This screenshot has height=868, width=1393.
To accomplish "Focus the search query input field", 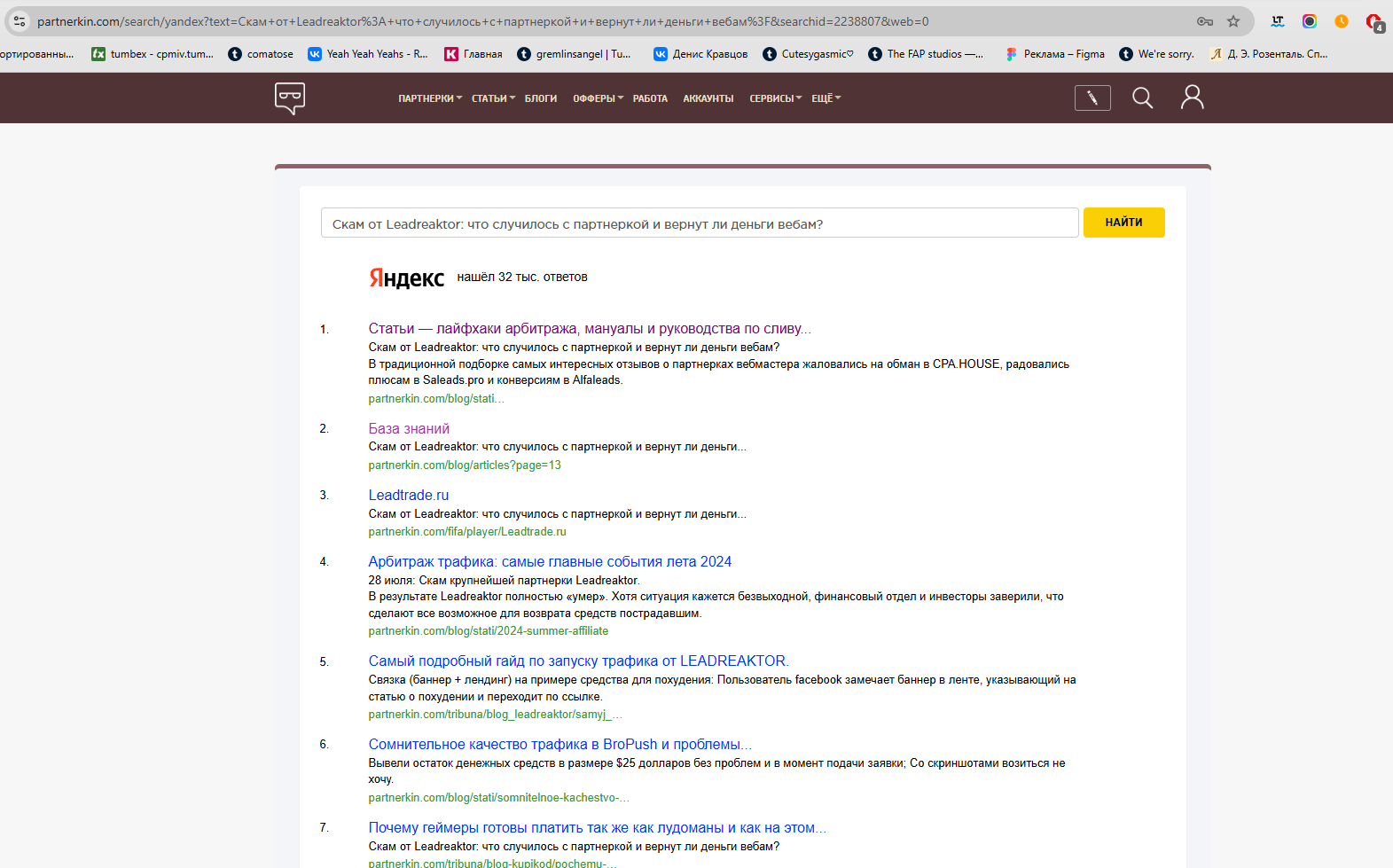I will tap(700, 223).
